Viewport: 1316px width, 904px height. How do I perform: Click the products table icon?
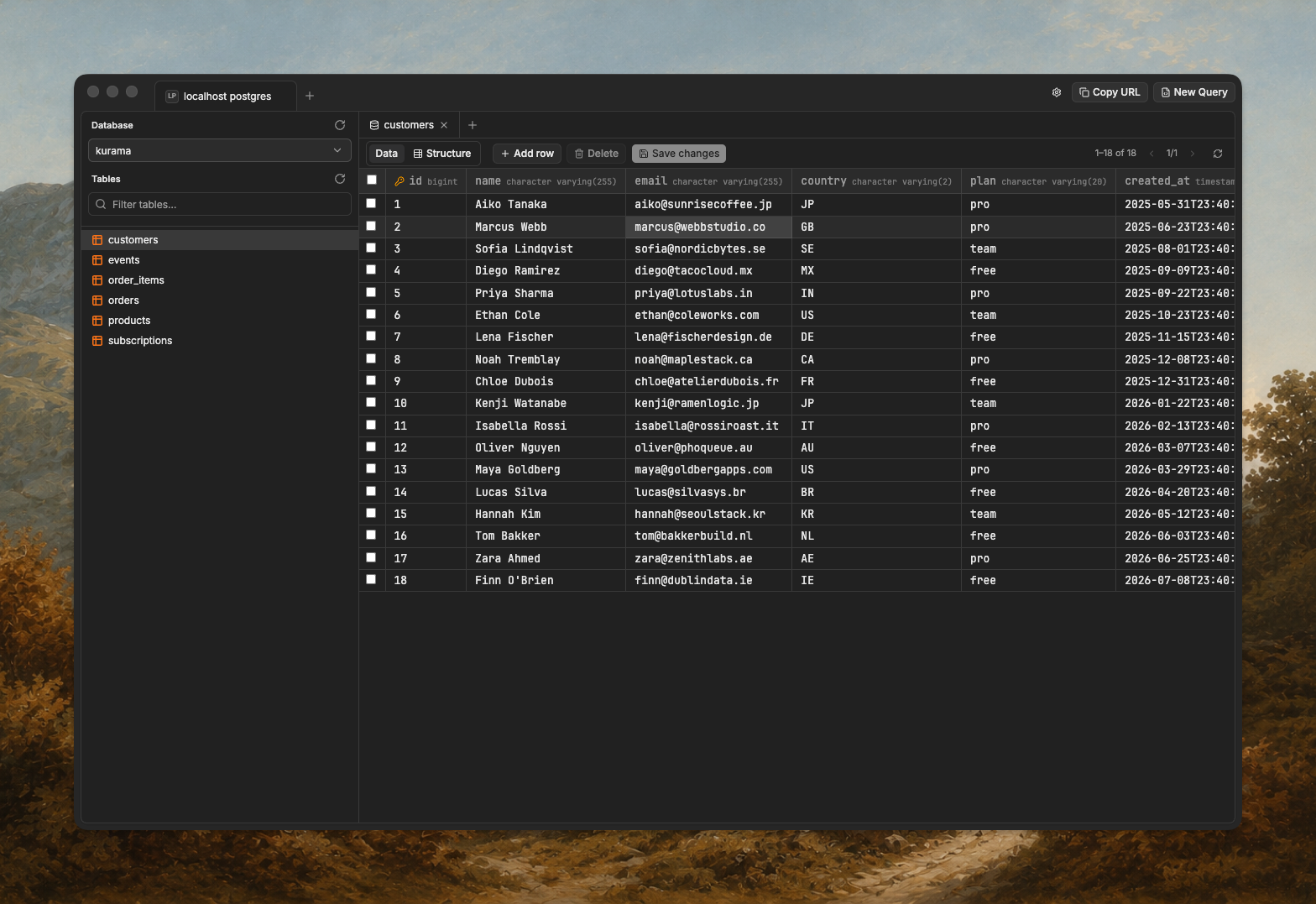(97, 321)
